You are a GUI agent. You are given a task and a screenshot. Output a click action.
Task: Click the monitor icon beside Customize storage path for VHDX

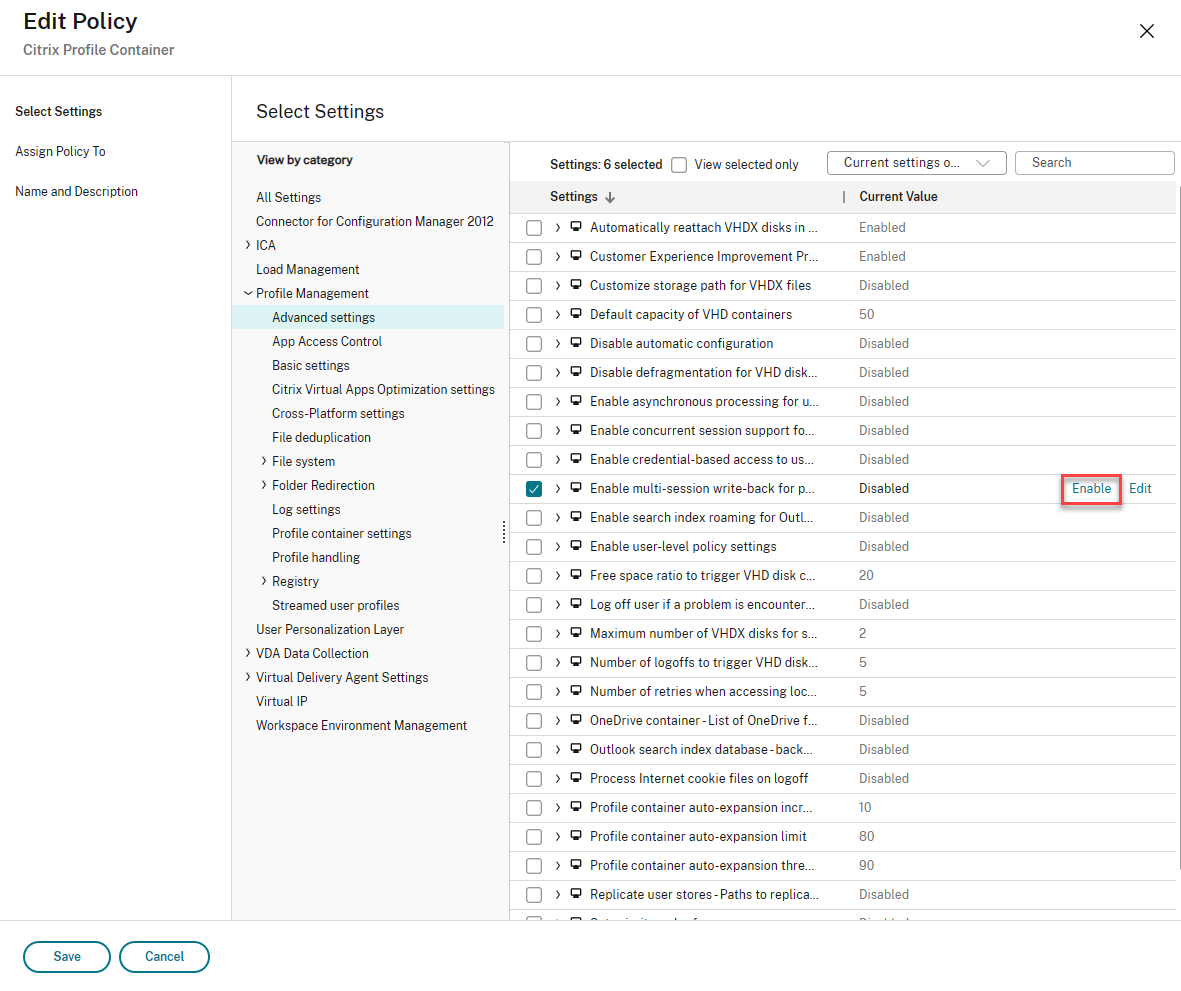click(576, 285)
